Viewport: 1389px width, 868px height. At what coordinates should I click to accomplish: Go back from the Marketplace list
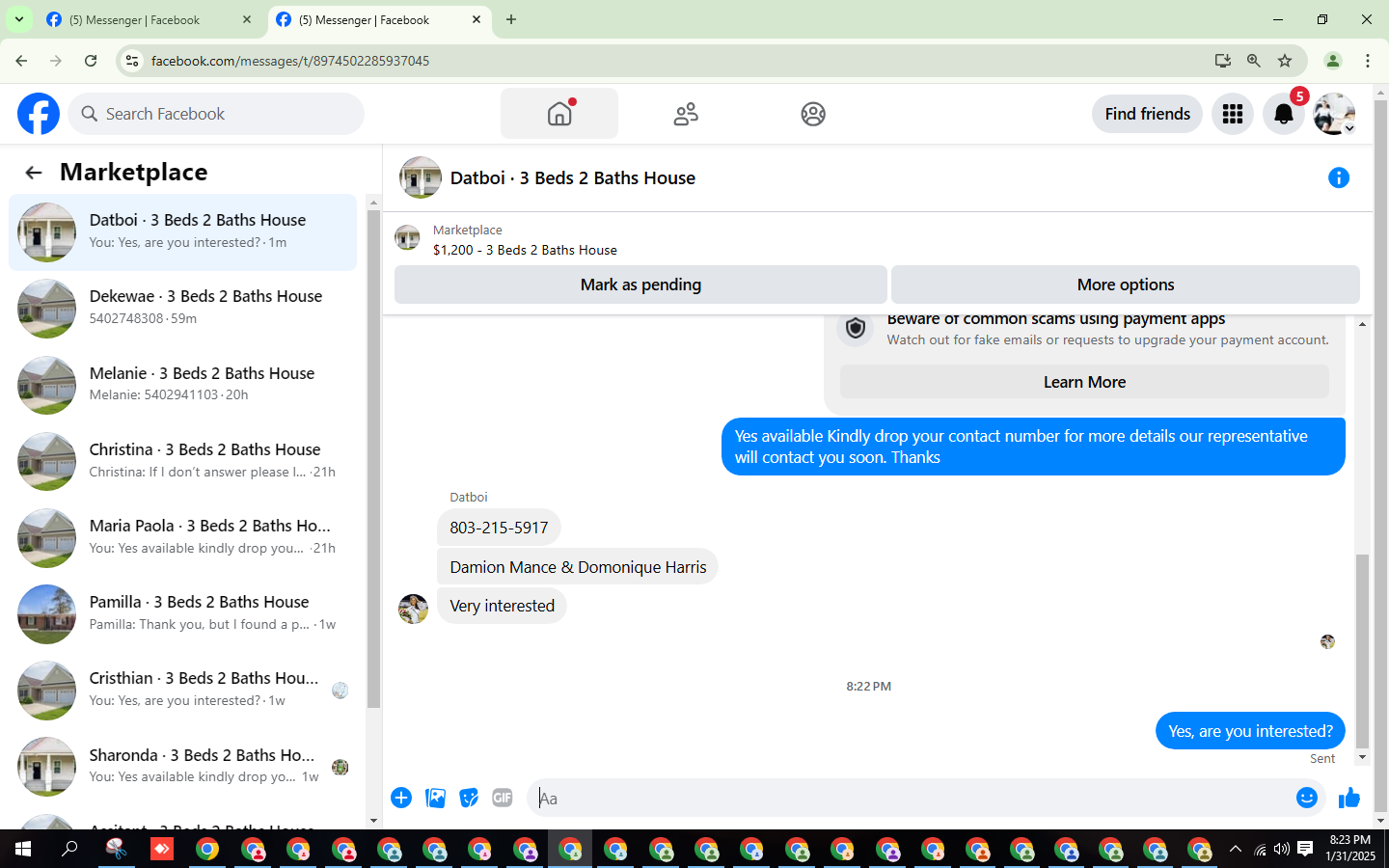[34, 173]
